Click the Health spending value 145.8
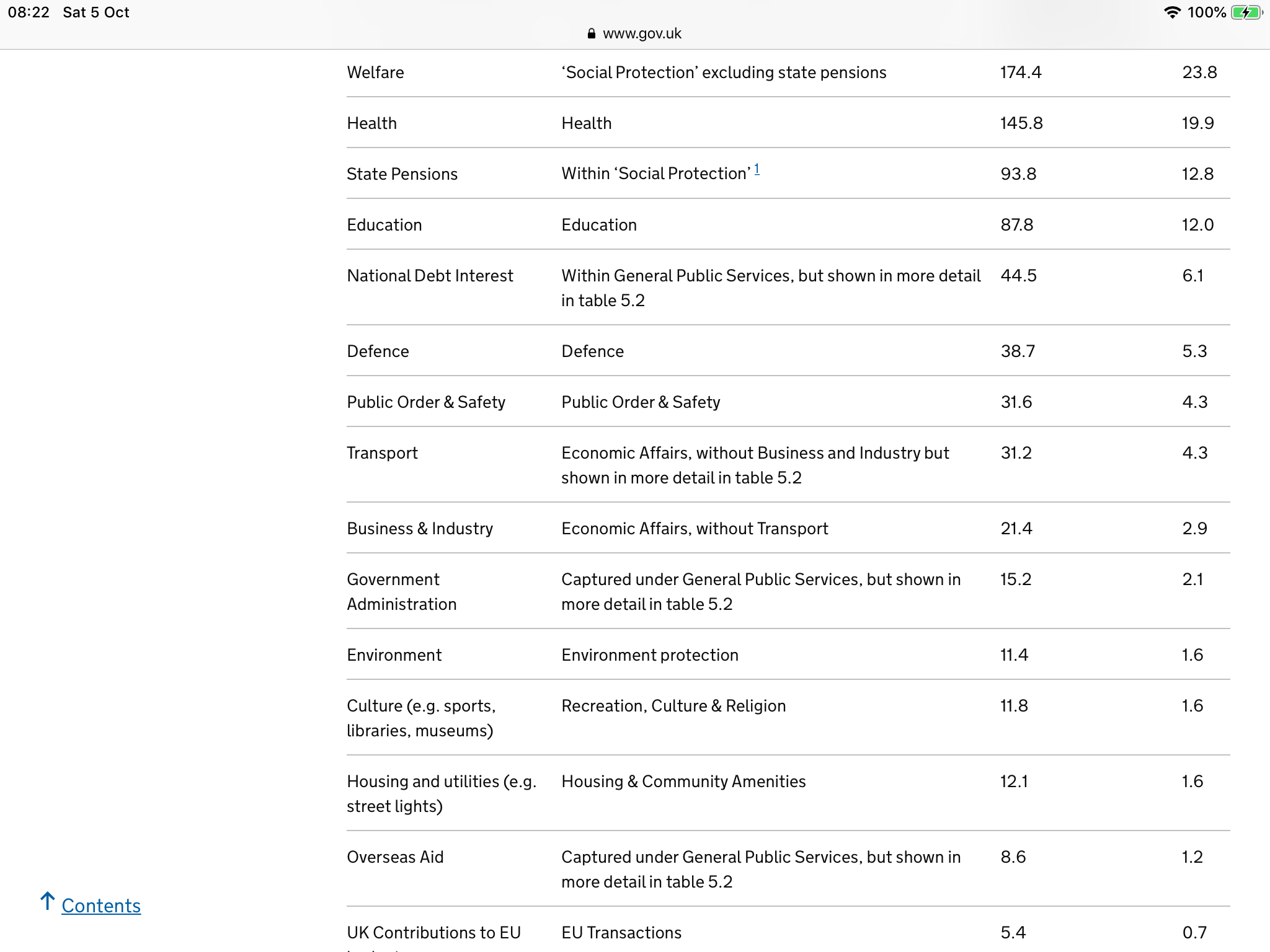This screenshot has width=1270, height=952. pyautogui.click(x=1021, y=123)
